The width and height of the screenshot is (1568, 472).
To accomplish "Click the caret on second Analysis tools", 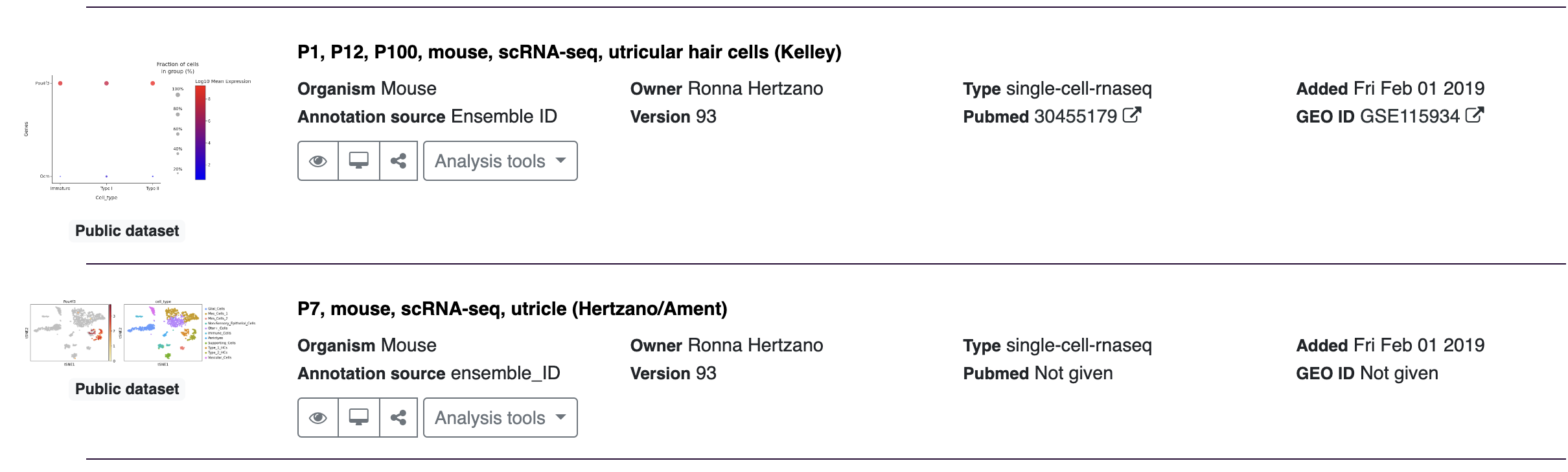I will pos(561,417).
